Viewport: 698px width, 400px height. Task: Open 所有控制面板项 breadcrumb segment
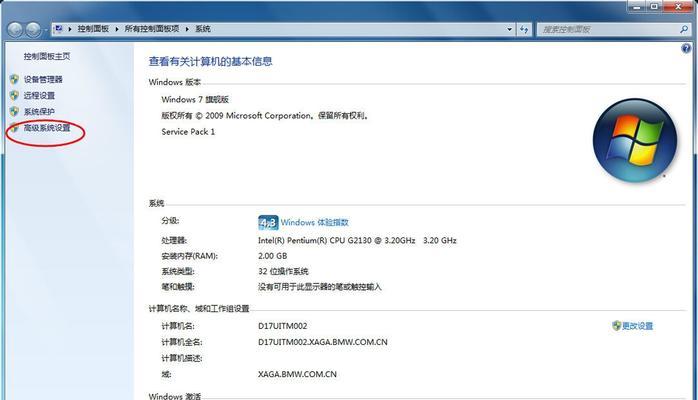pyautogui.click(x=151, y=29)
